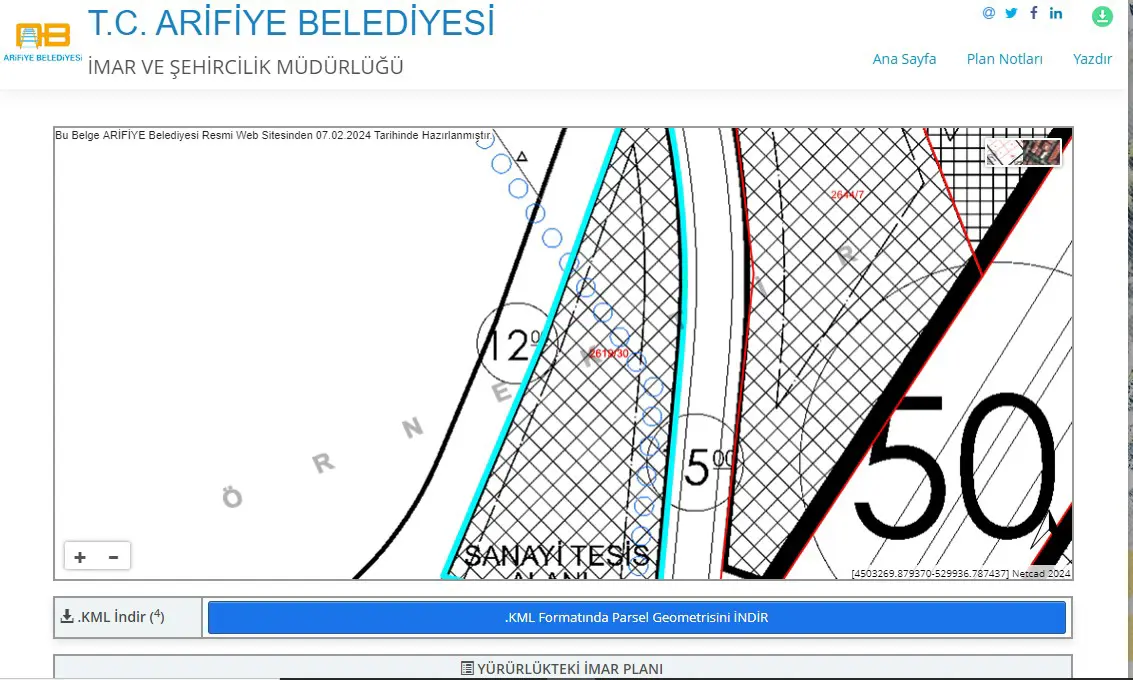Zoom in the map with plus button
Viewport: 1133px width, 680px height.
pos(80,556)
